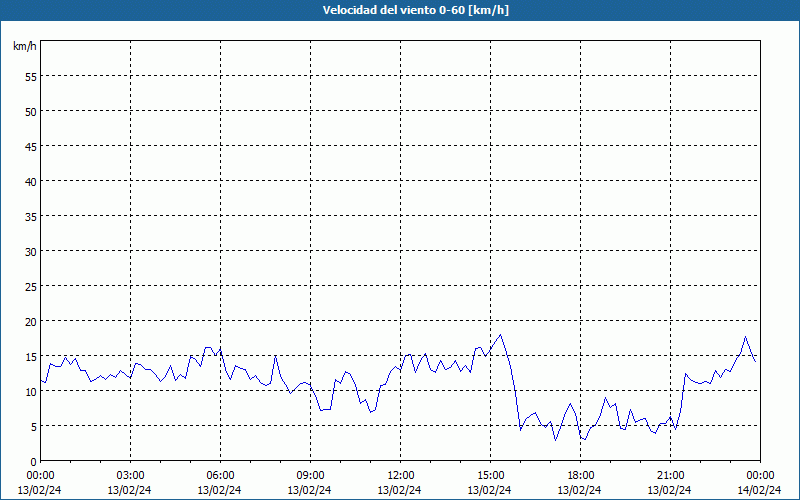
Task: Click the chart title 'Velocidad del viento 0-60 [km/h]'
Action: pyautogui.click(x=415, y=10)
